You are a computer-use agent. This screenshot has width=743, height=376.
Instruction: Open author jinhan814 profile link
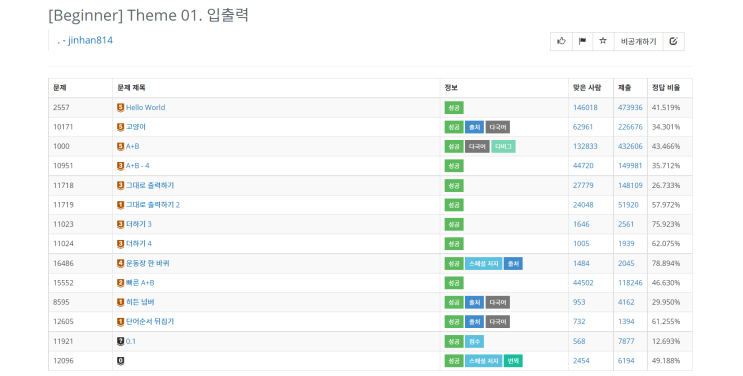click(x=90, y=40)
